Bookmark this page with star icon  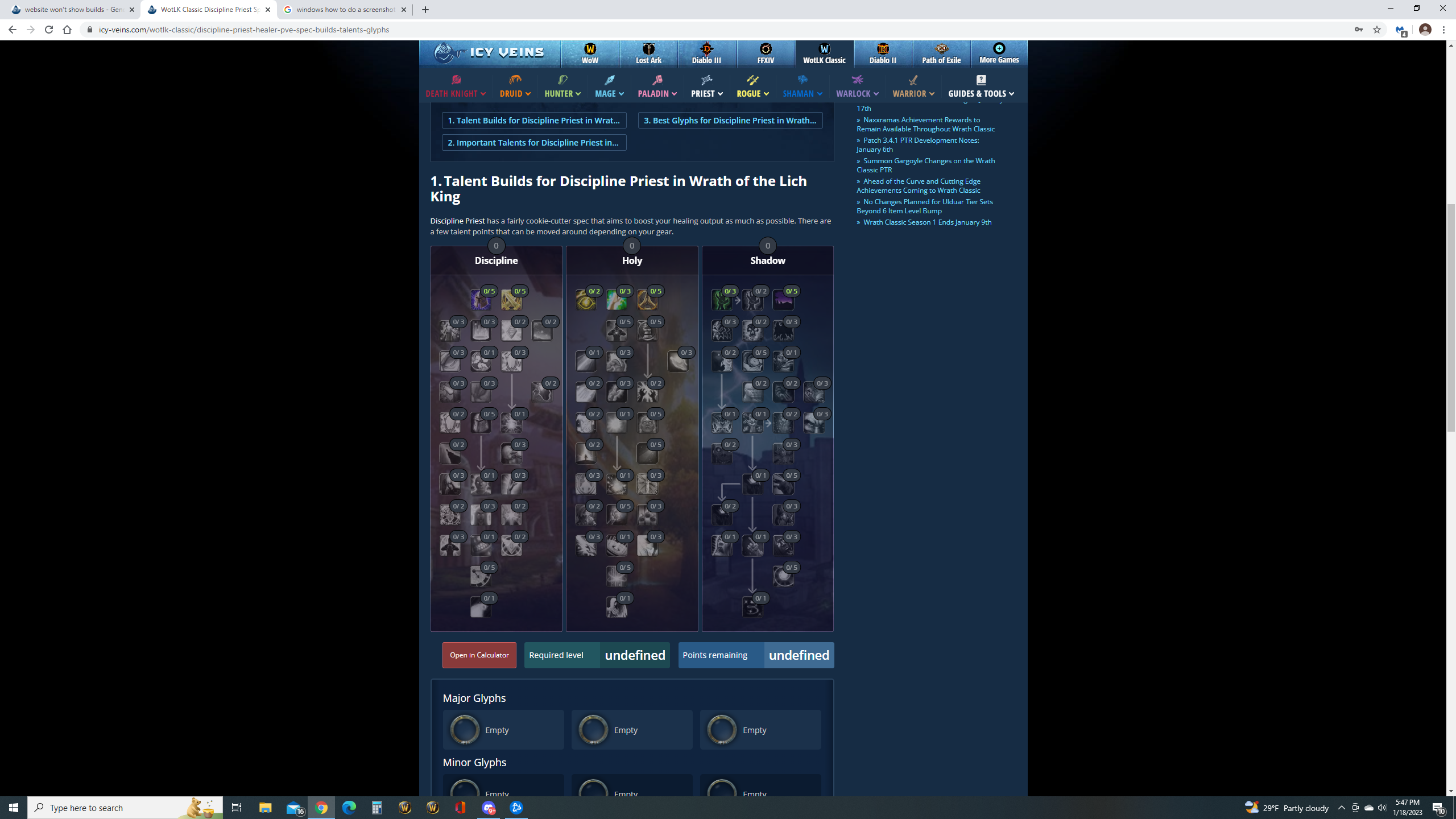[1377, 30]
